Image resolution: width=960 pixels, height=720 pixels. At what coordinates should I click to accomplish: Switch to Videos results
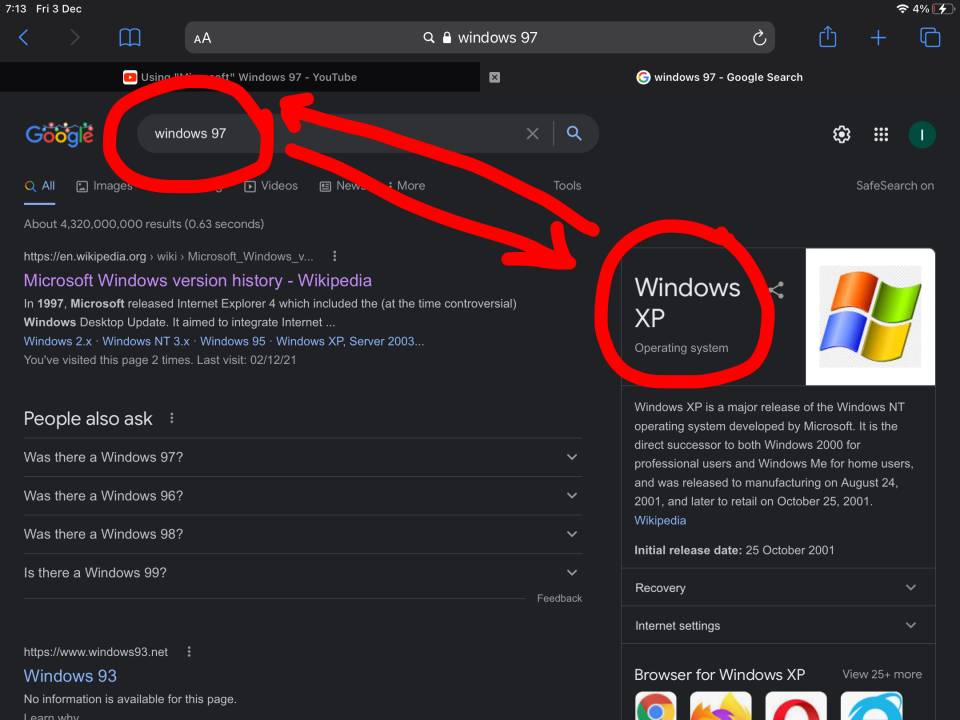click(x=271, y=186)
